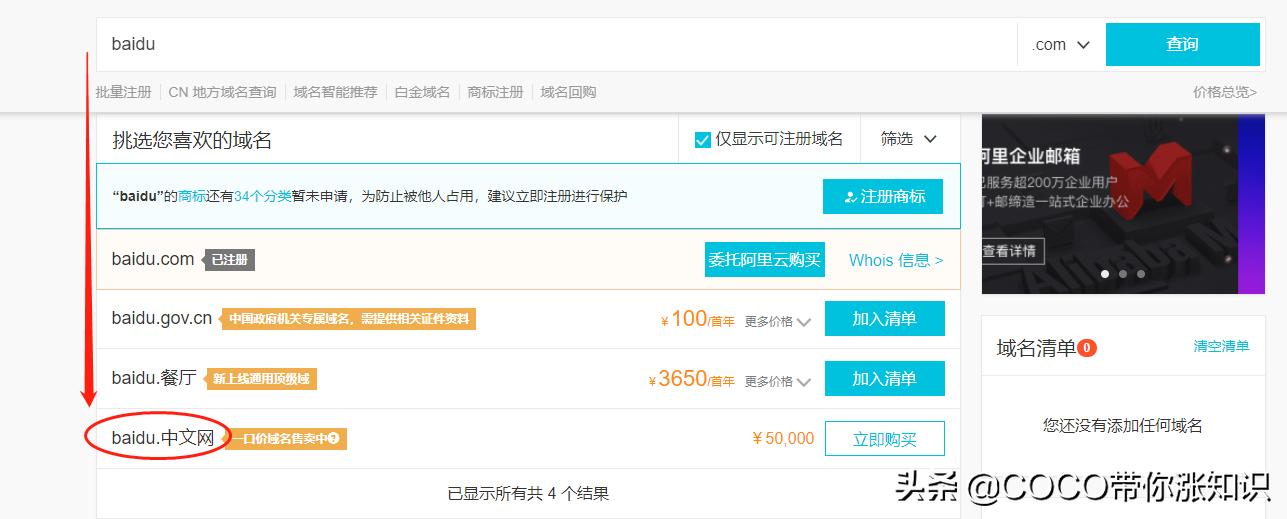The height and width of the screenshot is (519, 1287).
Task: Open the .com domain suffix dropdown
Action: 1061,44
